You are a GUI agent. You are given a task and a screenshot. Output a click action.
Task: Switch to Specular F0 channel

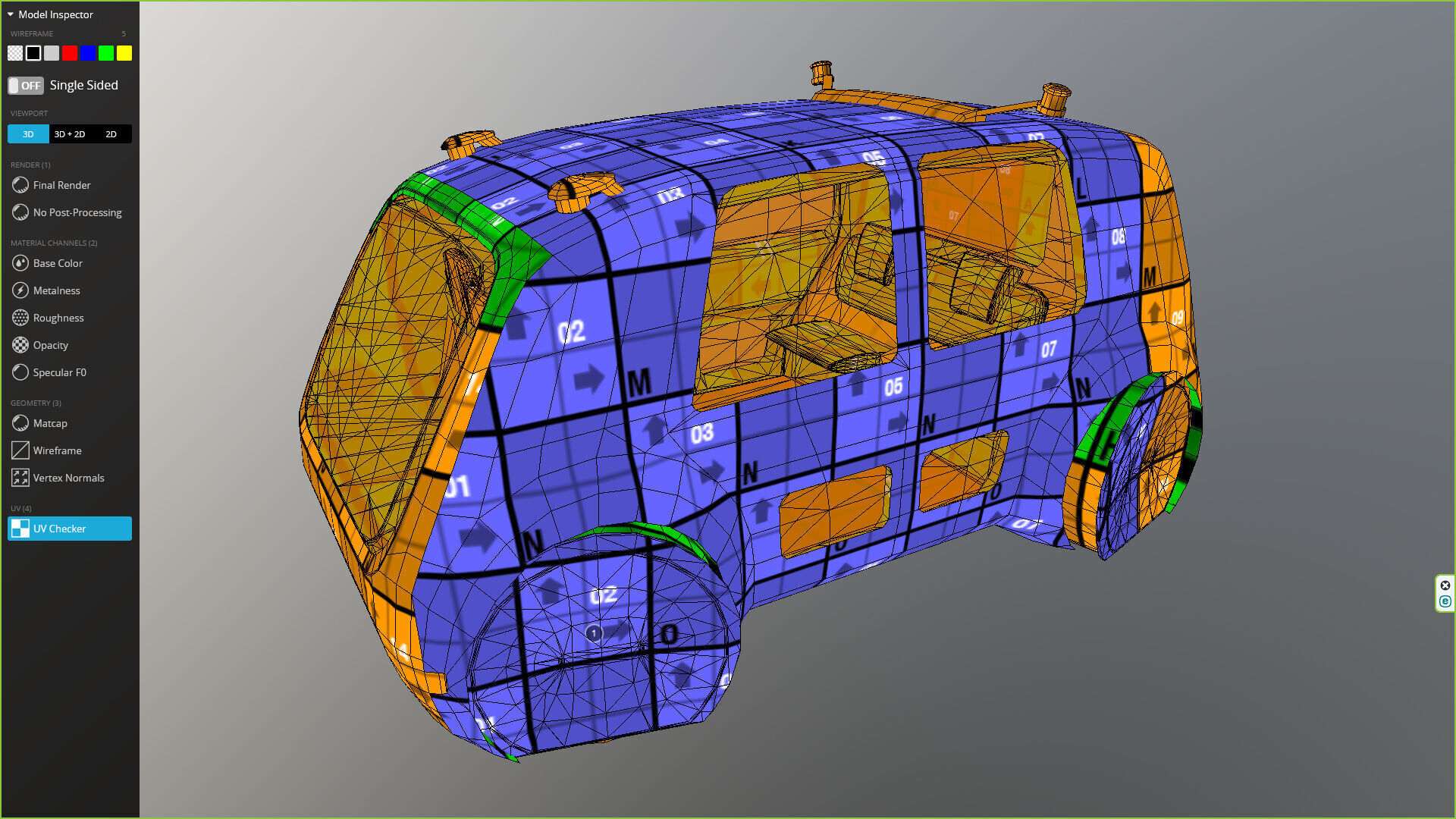59,372
